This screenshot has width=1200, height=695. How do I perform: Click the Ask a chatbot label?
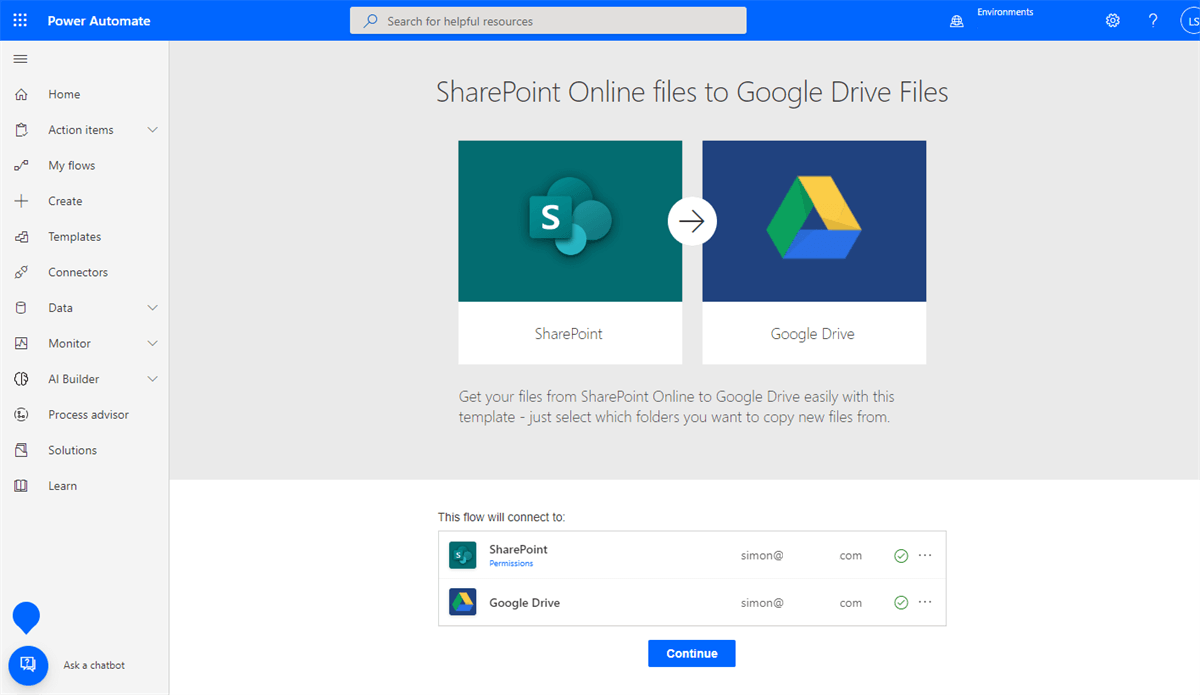(94, 665)
